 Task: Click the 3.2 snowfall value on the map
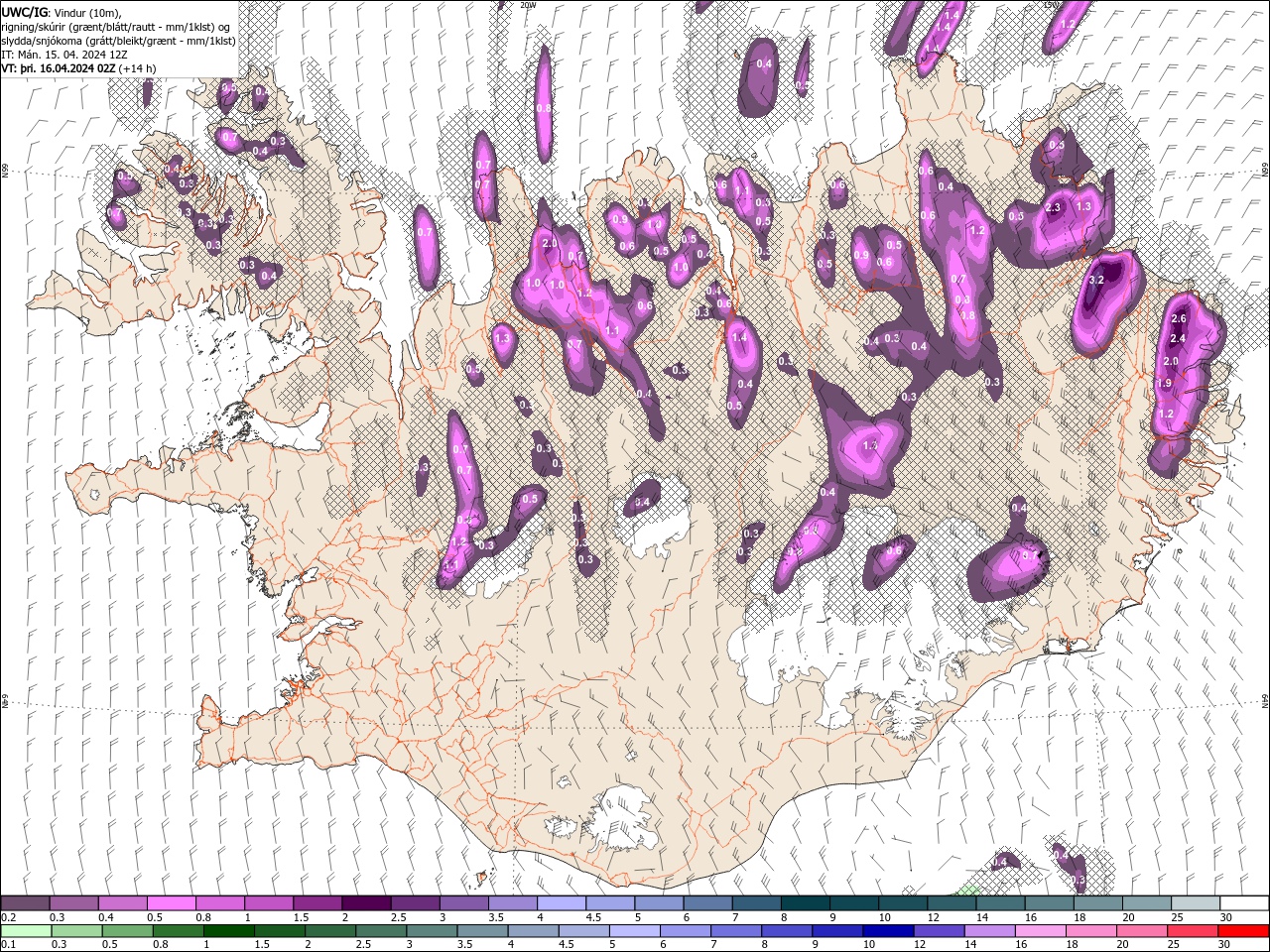1096,281
